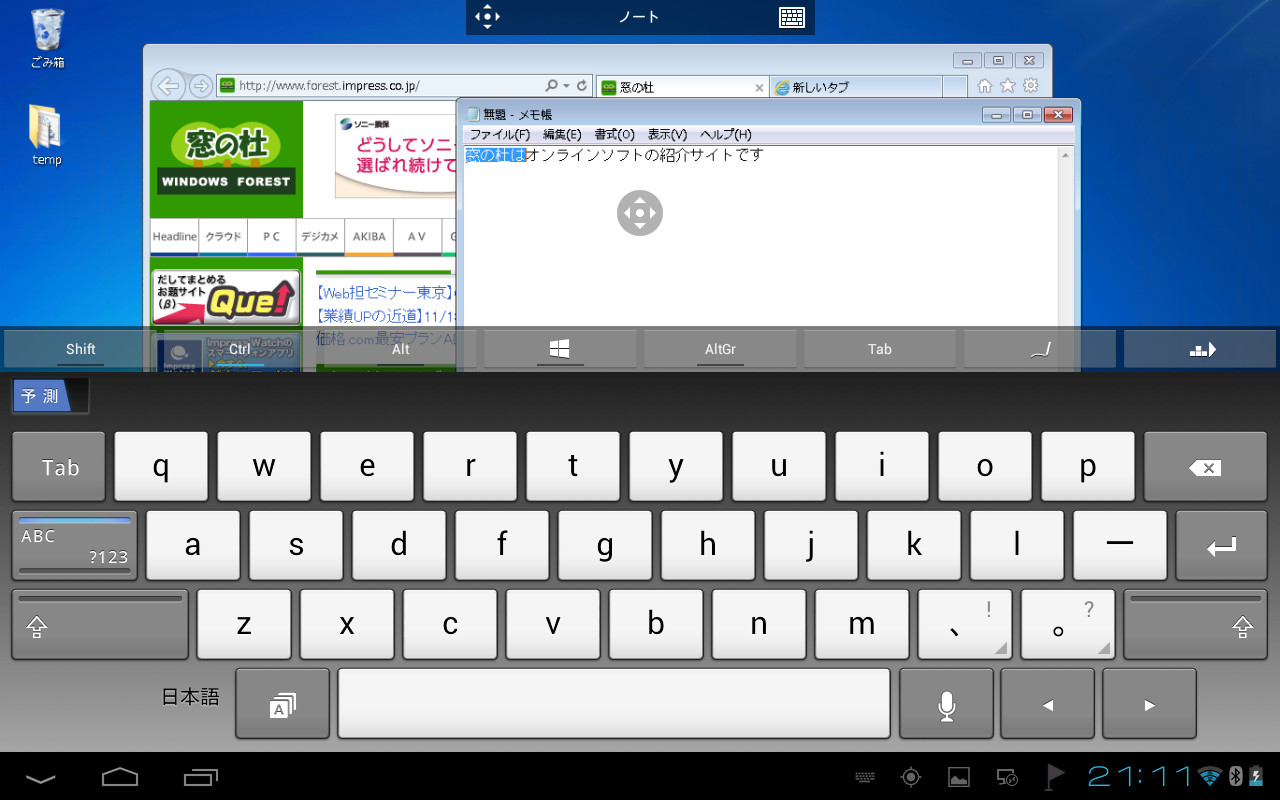Switch keyboard mode with the ABC ?123 key
The height and width of the screenshot is (800, 1280).
75,546
